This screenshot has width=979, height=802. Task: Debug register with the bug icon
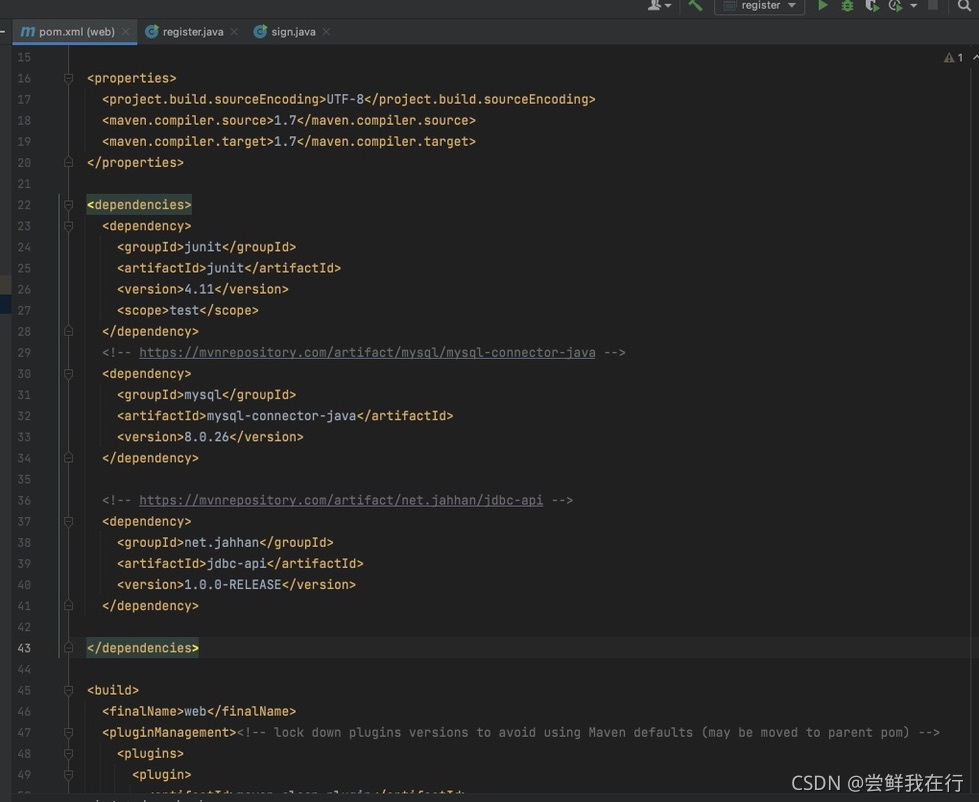847,6
